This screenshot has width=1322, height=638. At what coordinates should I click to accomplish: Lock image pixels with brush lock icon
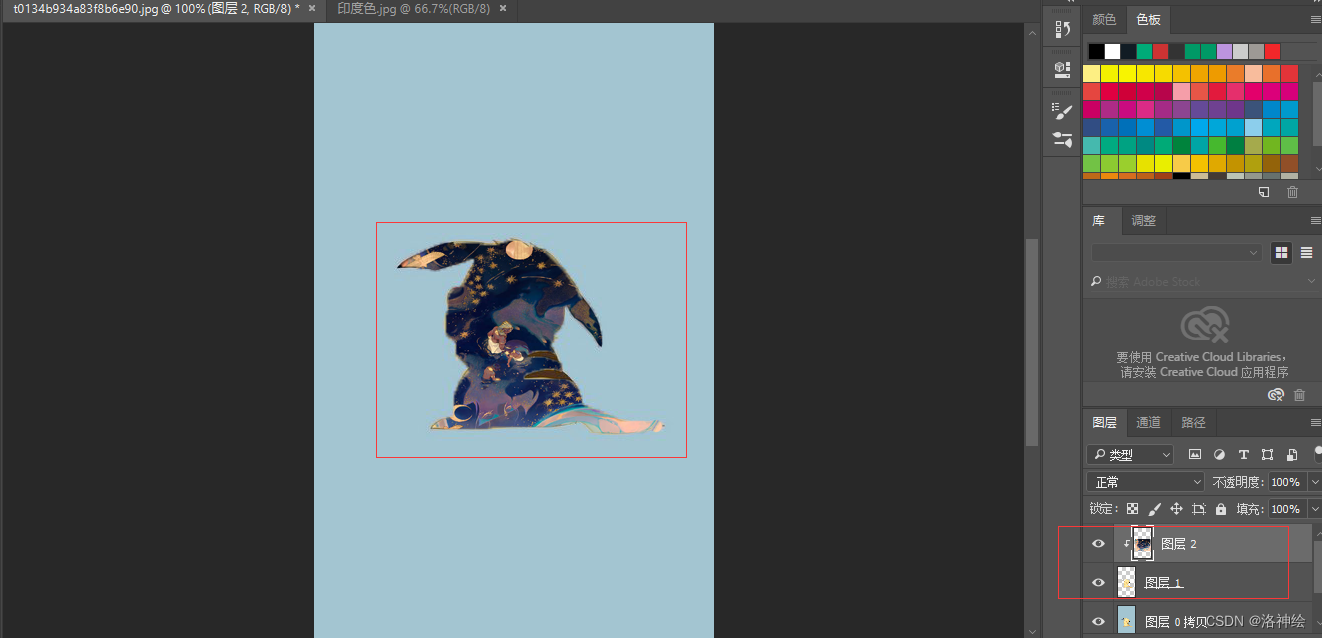(x=1154, y=509)
